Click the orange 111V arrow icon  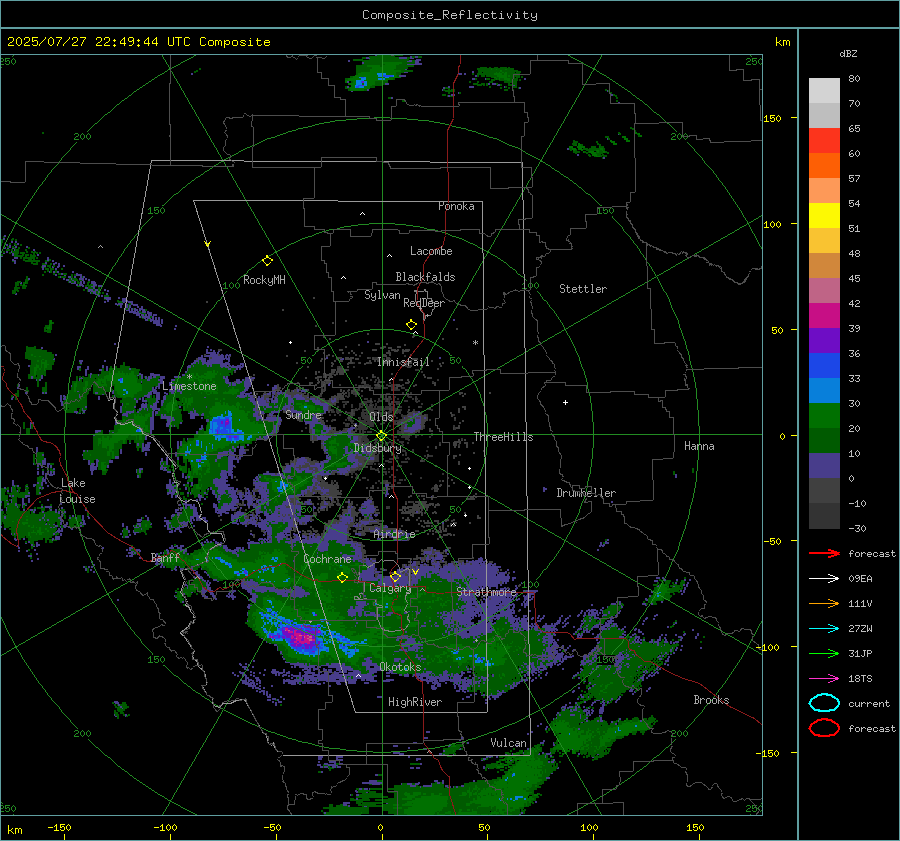point(824,603)
